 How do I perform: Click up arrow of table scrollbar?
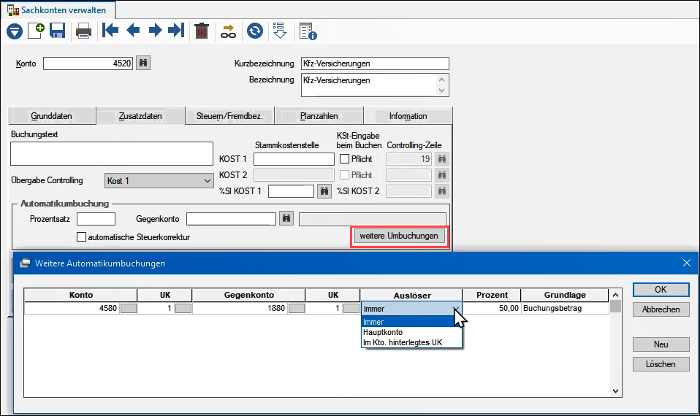coord(616,295)
